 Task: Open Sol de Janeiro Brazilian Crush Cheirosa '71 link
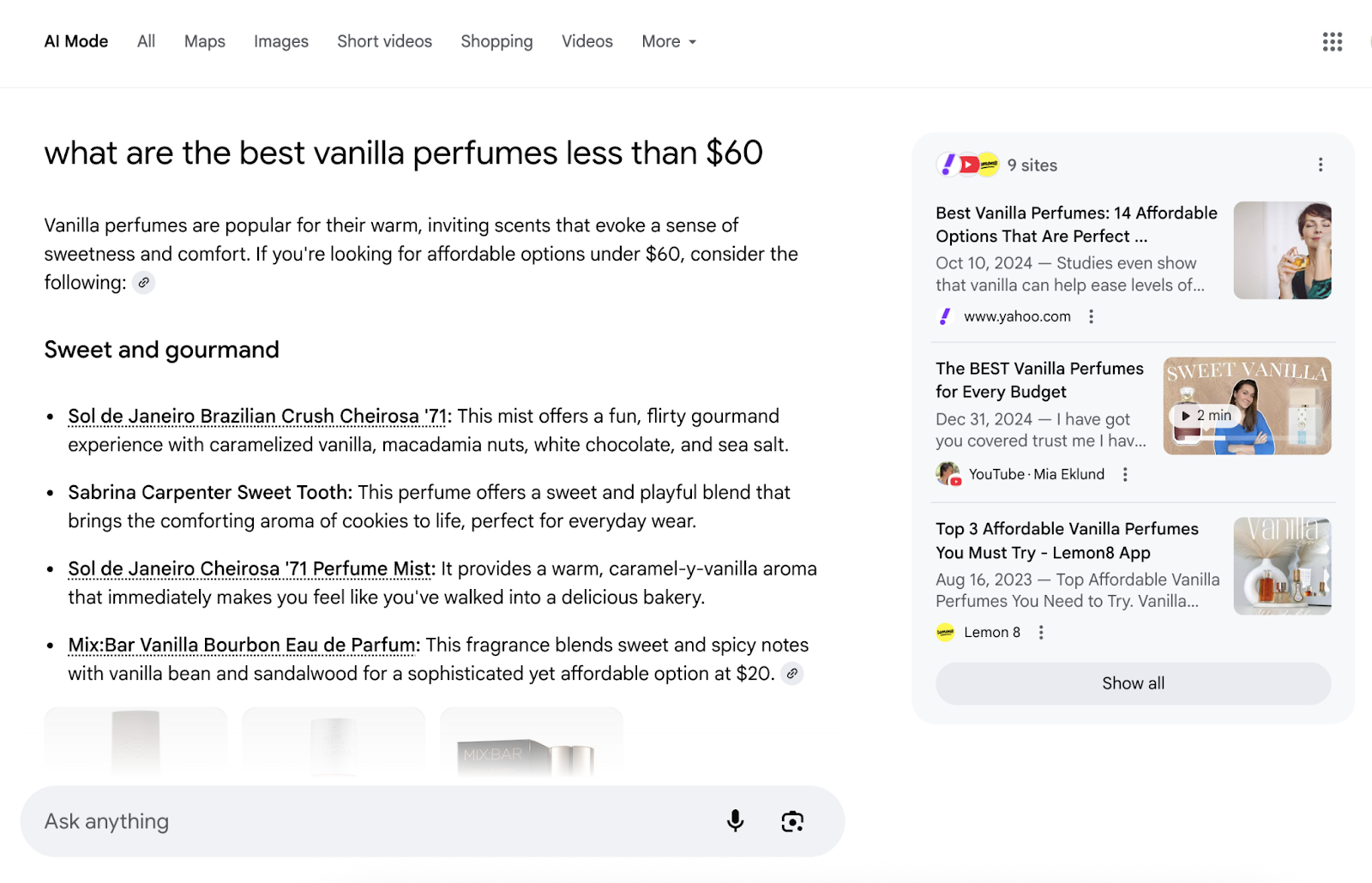click(x=257, y=417)
